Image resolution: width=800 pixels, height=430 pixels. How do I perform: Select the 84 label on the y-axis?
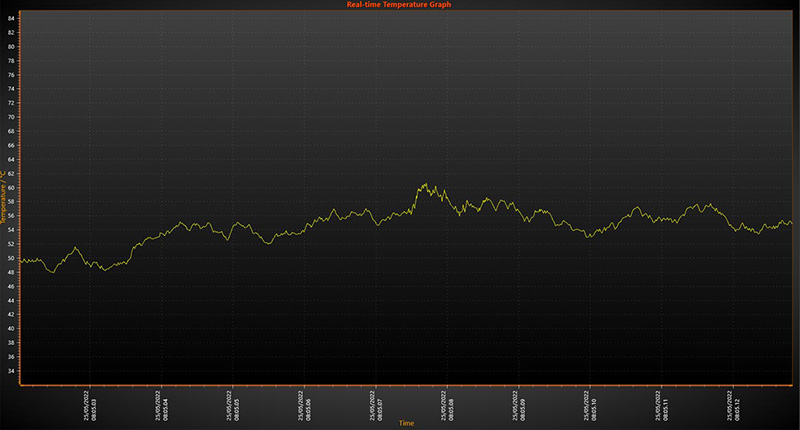[11, 18]
